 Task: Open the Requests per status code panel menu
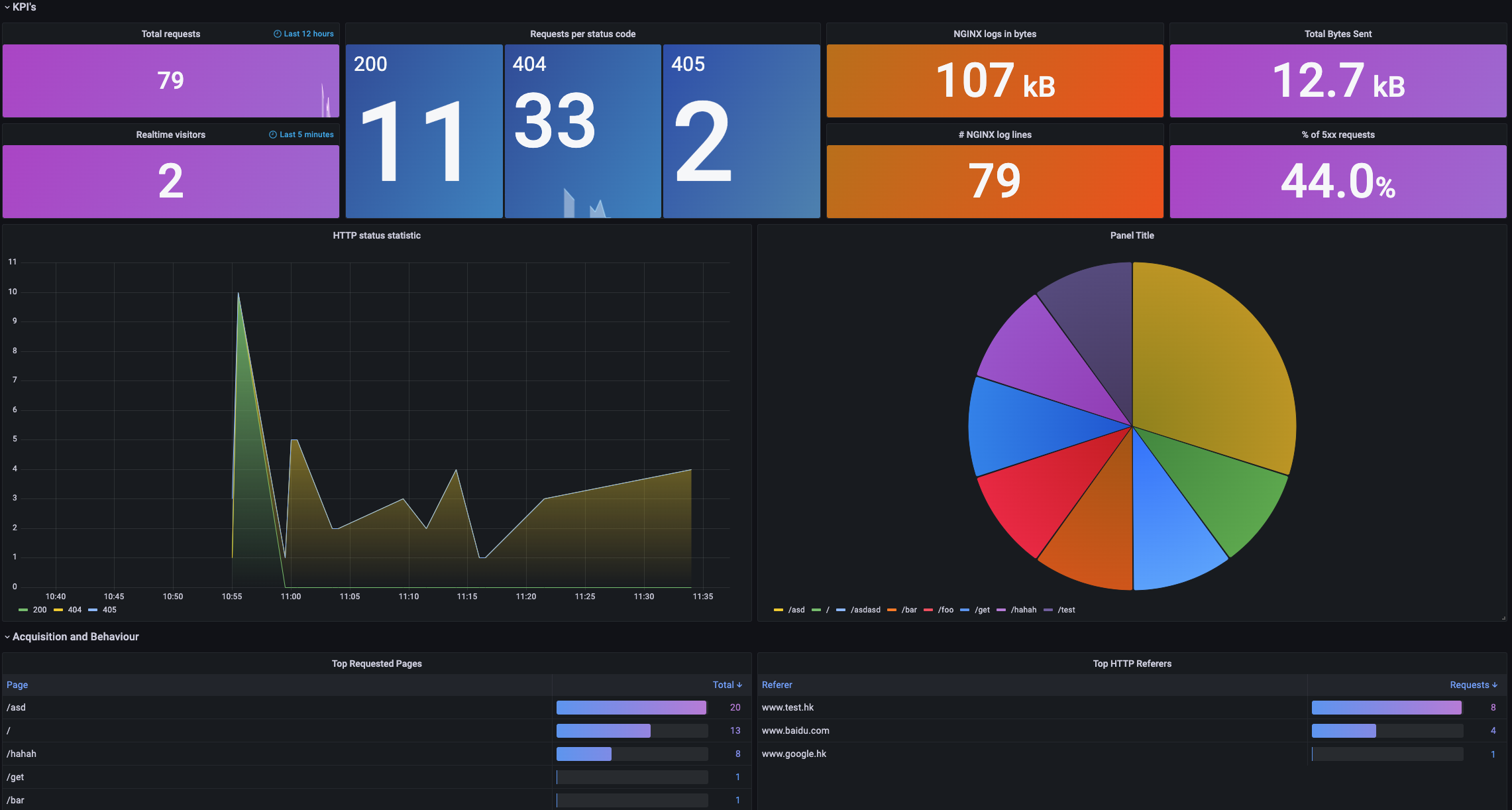click(x=582, y=34)
